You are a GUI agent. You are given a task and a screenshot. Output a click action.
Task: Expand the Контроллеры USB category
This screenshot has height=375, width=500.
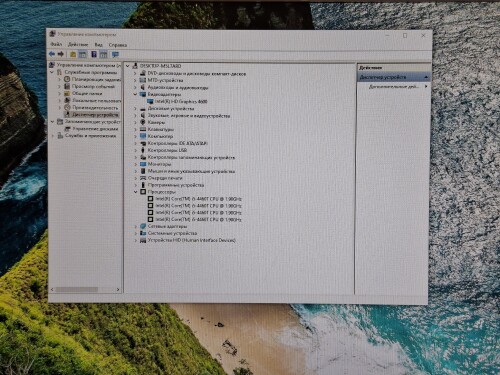135,150
